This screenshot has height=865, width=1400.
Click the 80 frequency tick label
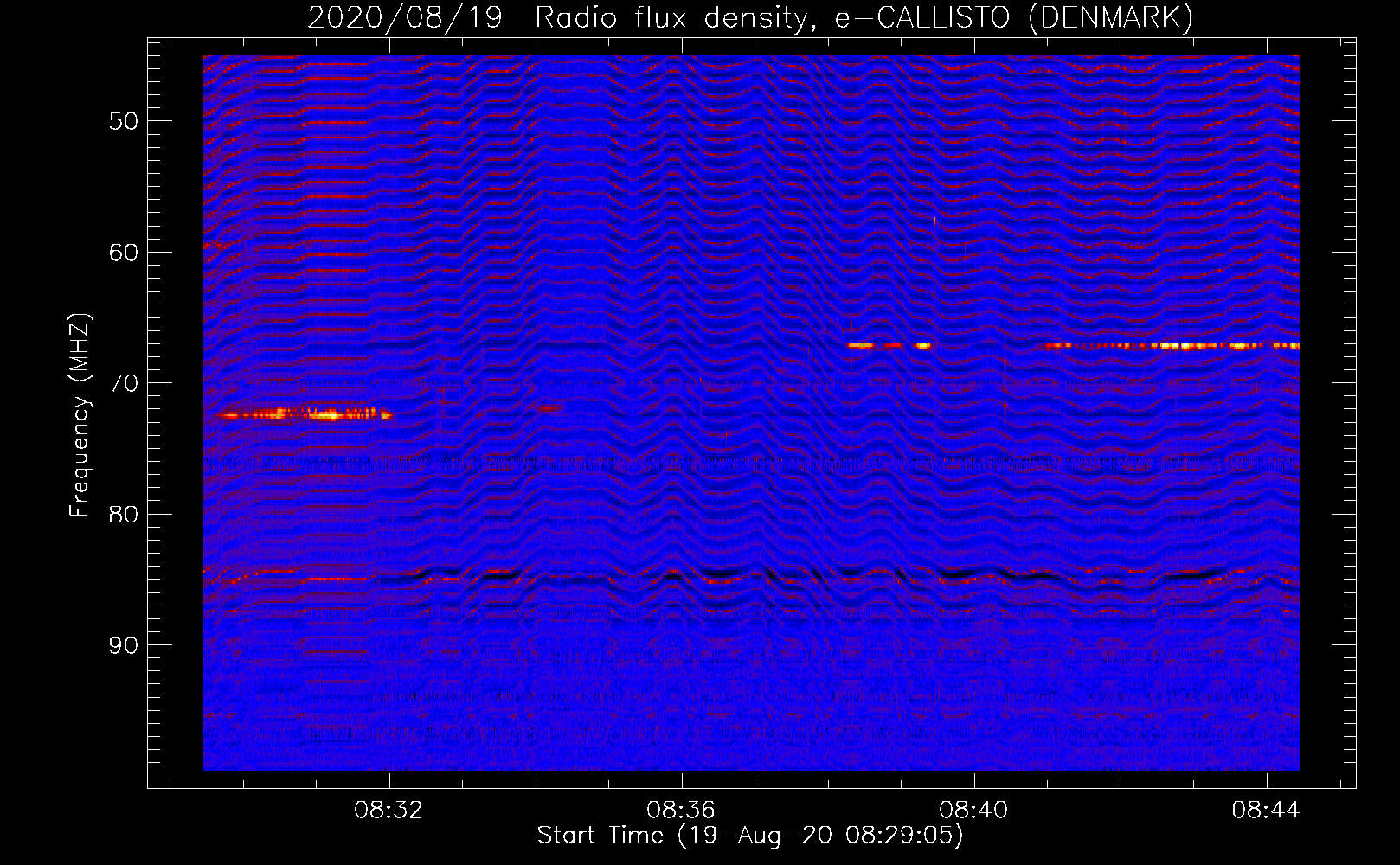124,515
